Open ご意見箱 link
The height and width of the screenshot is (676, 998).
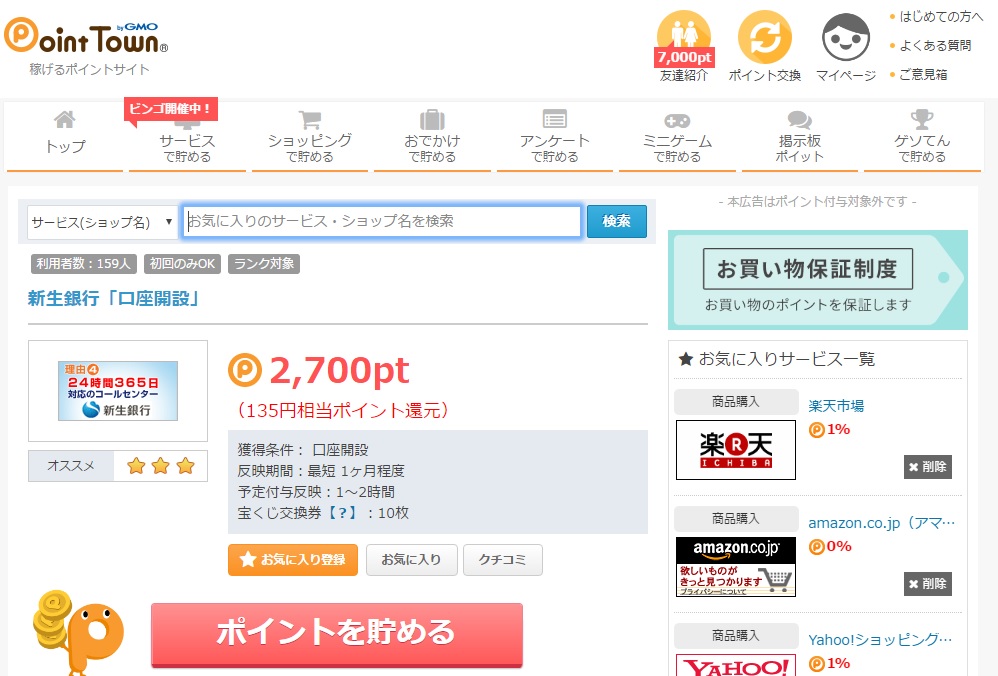click(923, 74)
